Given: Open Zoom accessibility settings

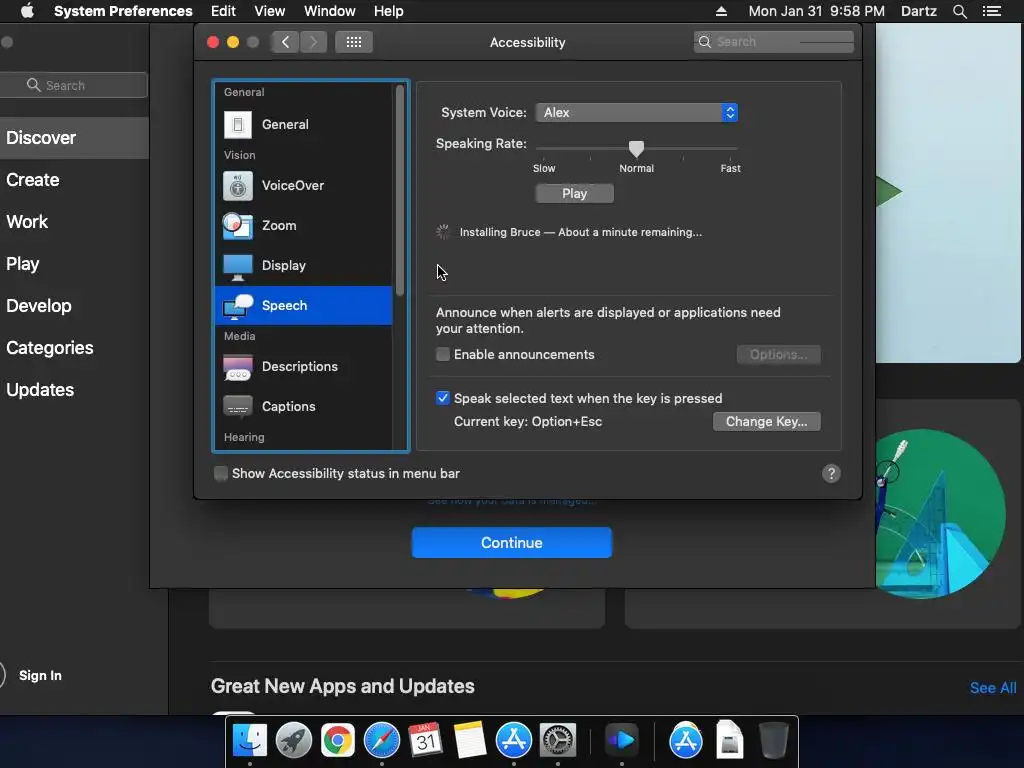Looking at the screenshot, I should click(x=304, y=225).
